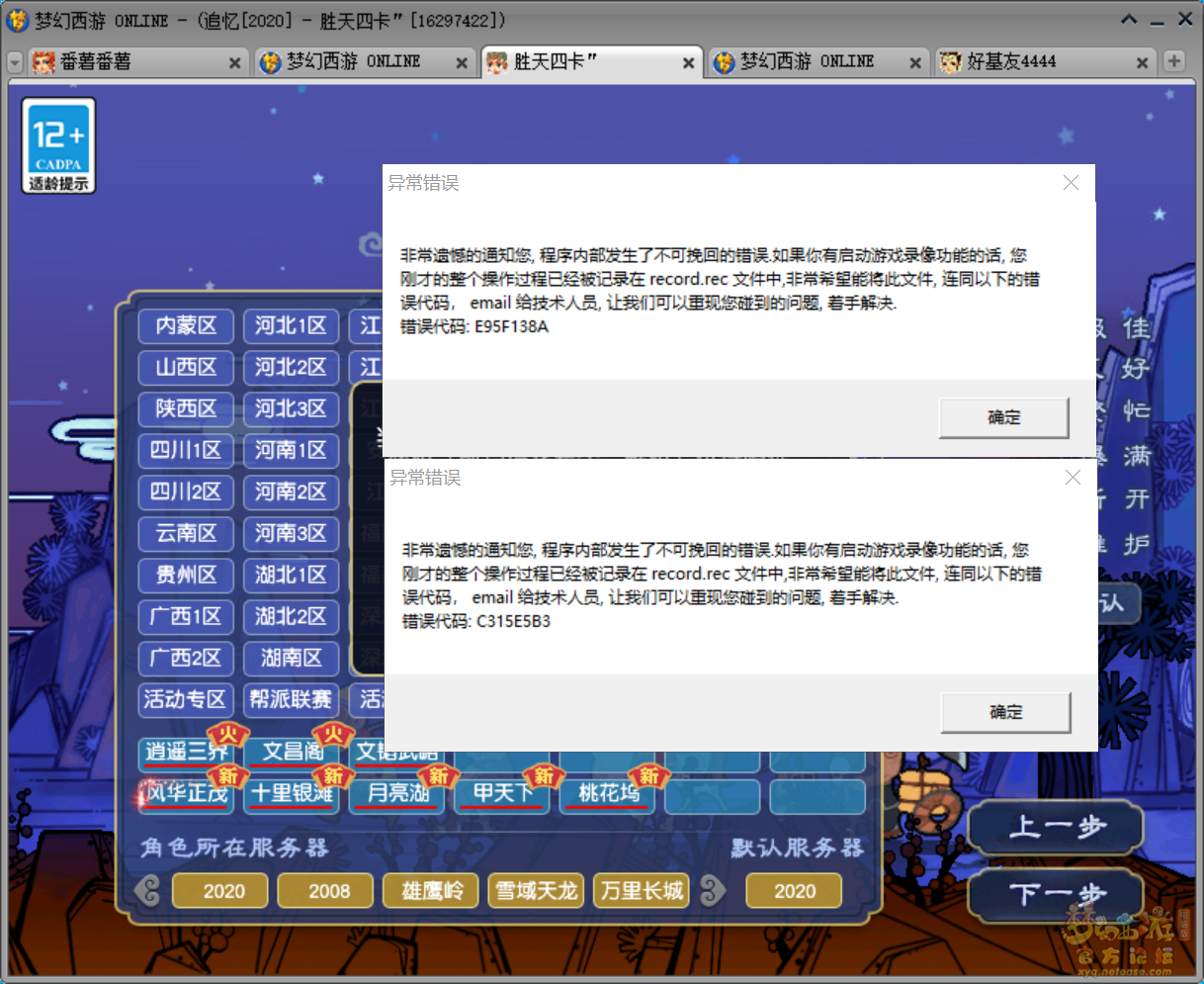Pick the 雪域天龙 character server

(536, 891)
